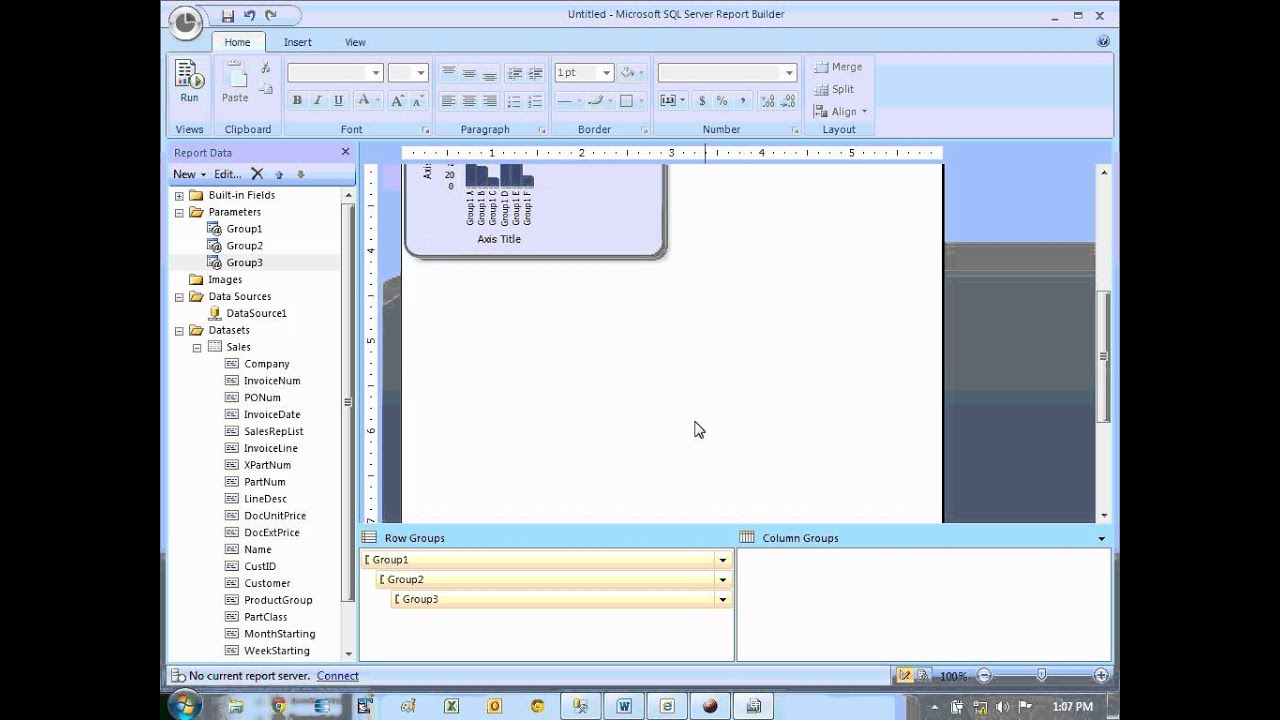Align text to top
The image size is (1280, 720).
[x=448, y=73]
